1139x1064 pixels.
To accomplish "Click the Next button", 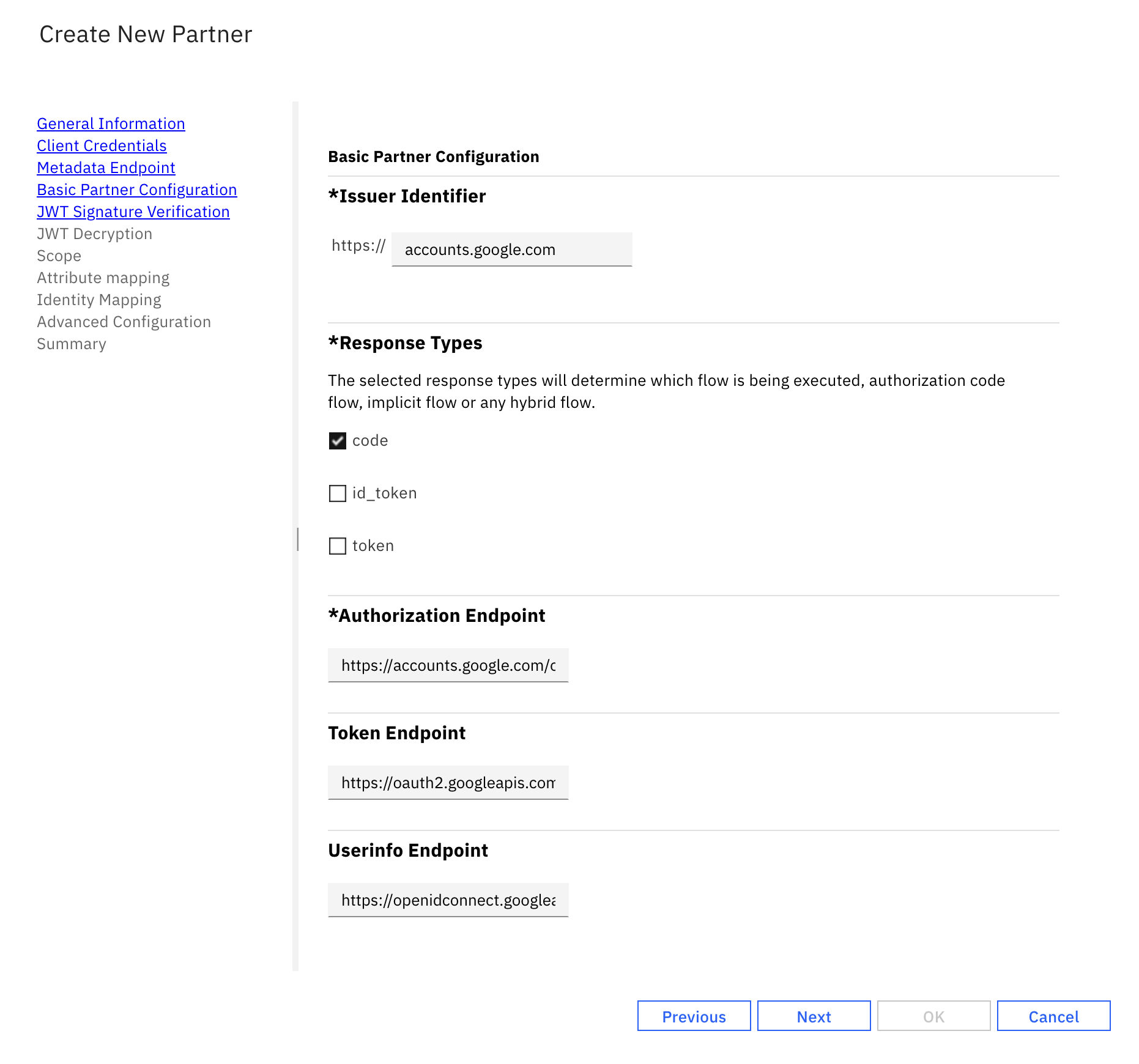I will [x=814, y=1016].
